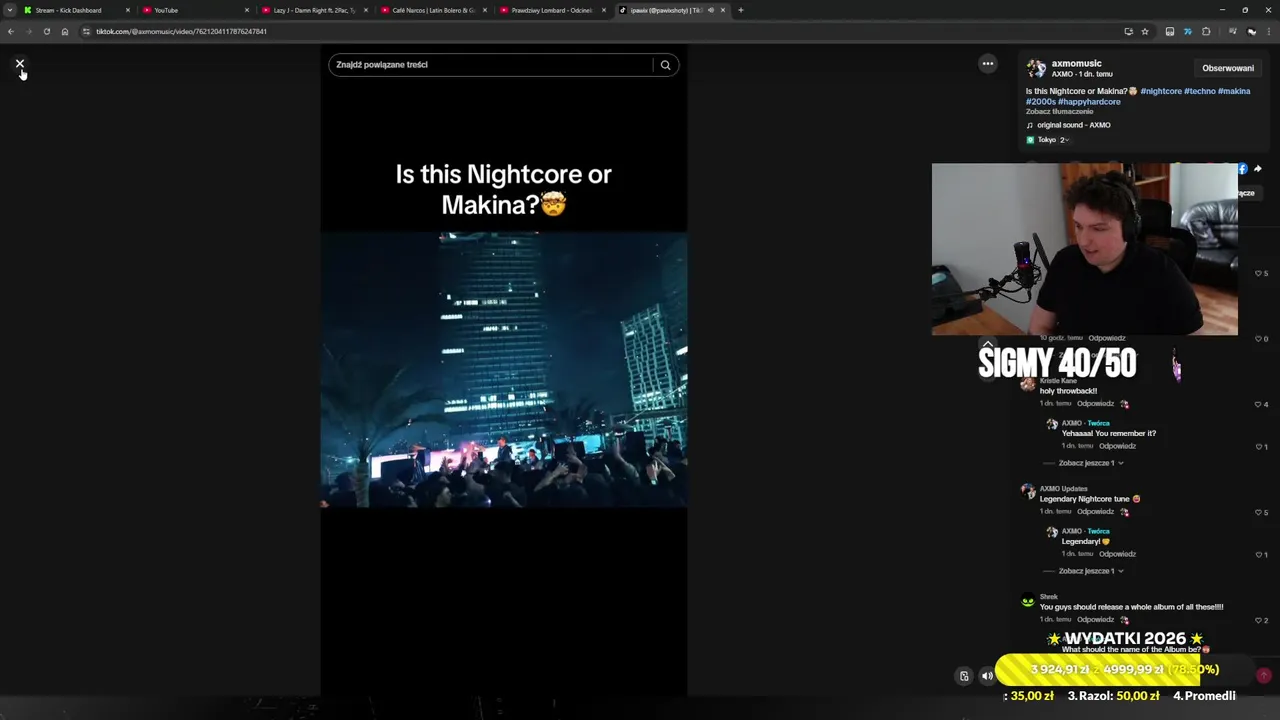
Task: Switch to 'Lazy J - Damn Right' tab
Action: (x=314, y=10)
